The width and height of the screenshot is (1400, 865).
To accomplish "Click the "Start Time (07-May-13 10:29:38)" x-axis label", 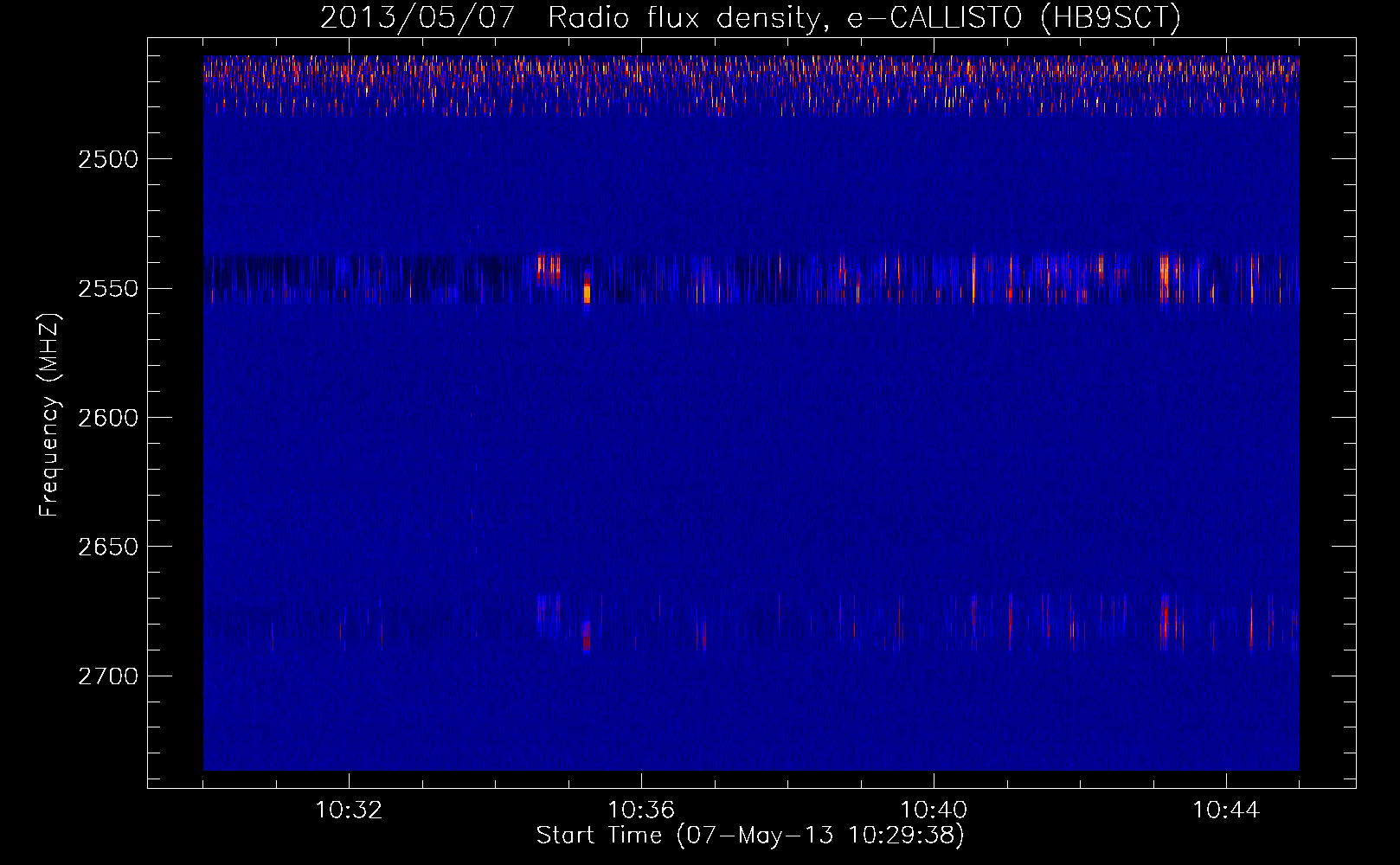I will (x=750, y=836).
